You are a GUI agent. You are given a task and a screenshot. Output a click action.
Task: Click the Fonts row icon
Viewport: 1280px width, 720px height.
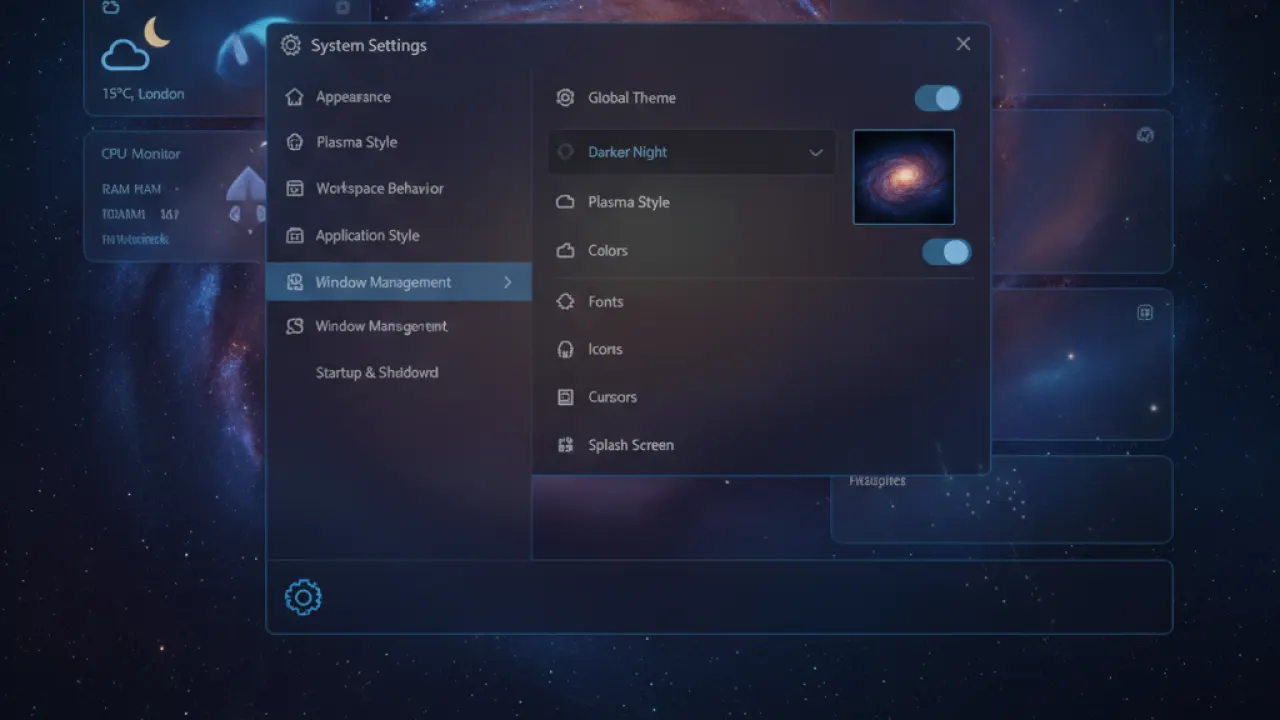tap(565, 301)
